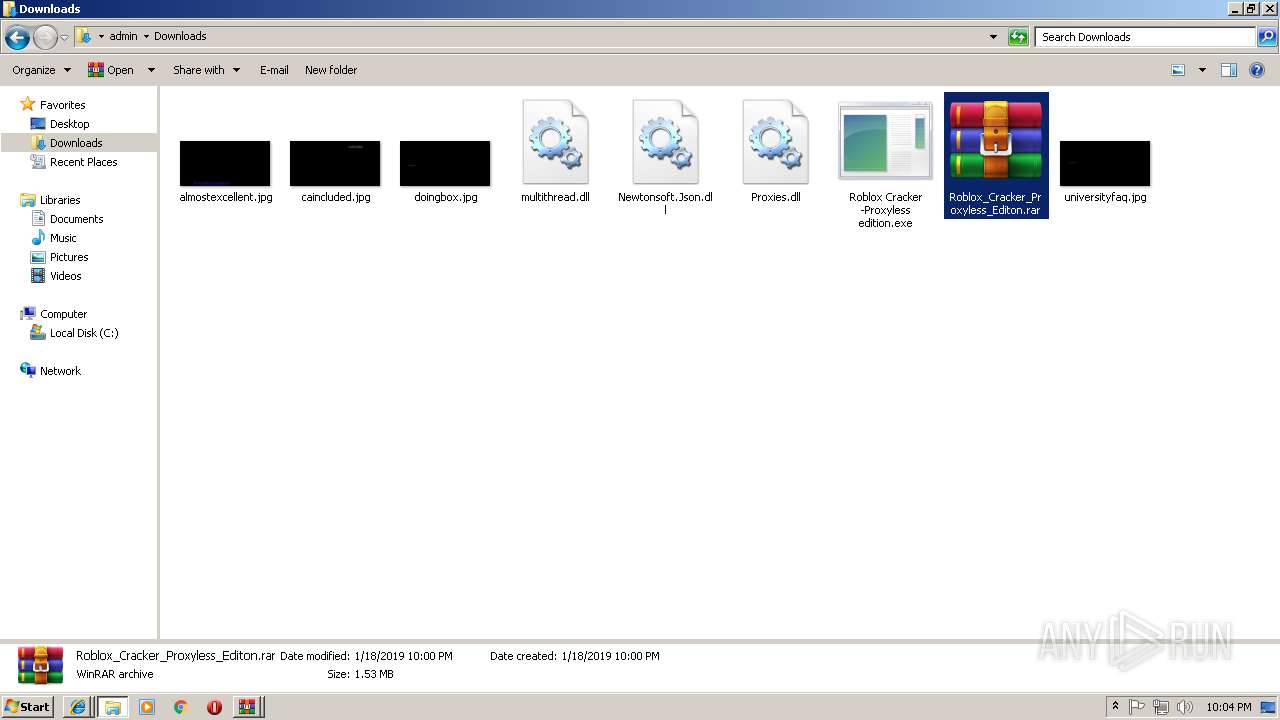Click the admin breadcrumb in address bar
The width and height of the screenshot is (1280, 720).
pyautogui.click(x=123, y=36)
